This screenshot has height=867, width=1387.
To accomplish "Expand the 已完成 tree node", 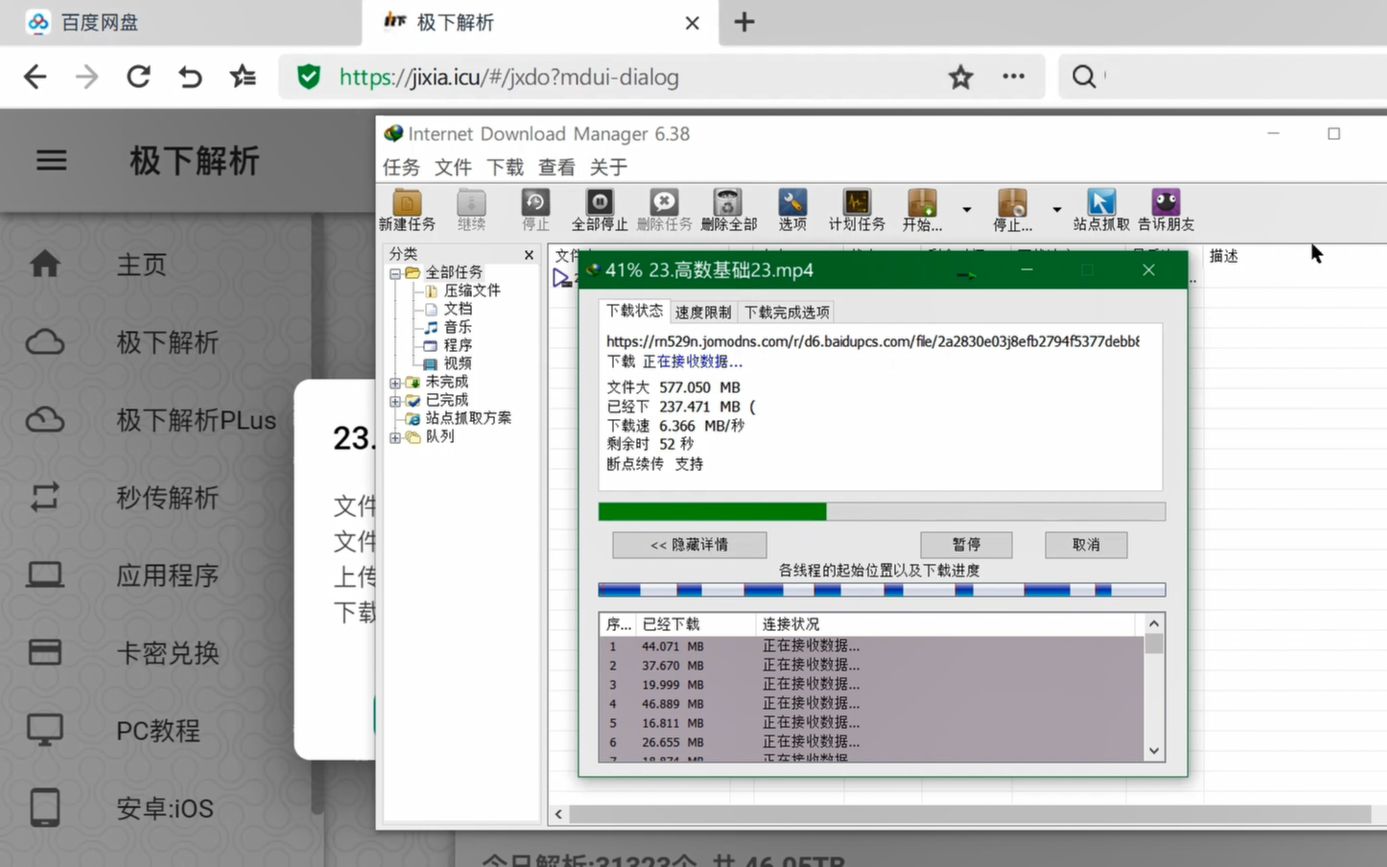I will click(395, 400).
